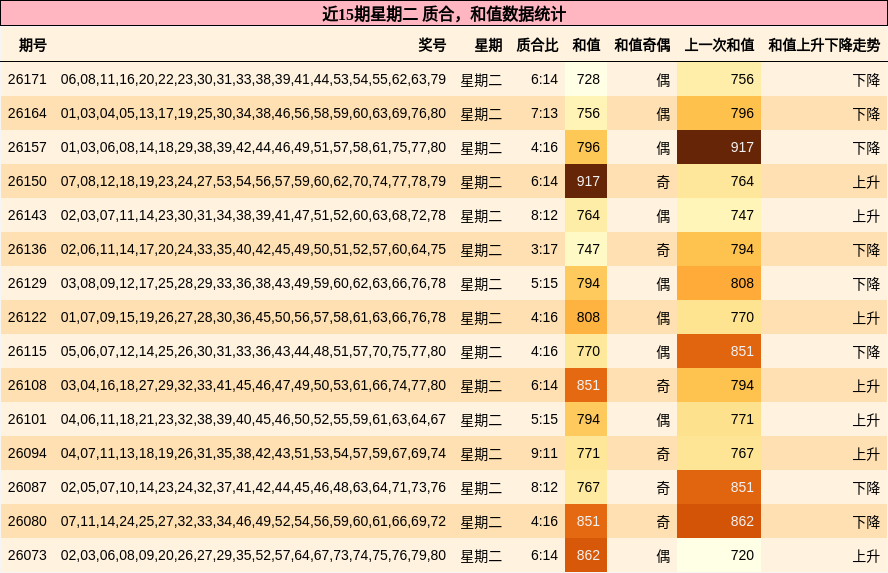Click the 上一次和值 cell 808 in row 26129

(x=719, y=283)
